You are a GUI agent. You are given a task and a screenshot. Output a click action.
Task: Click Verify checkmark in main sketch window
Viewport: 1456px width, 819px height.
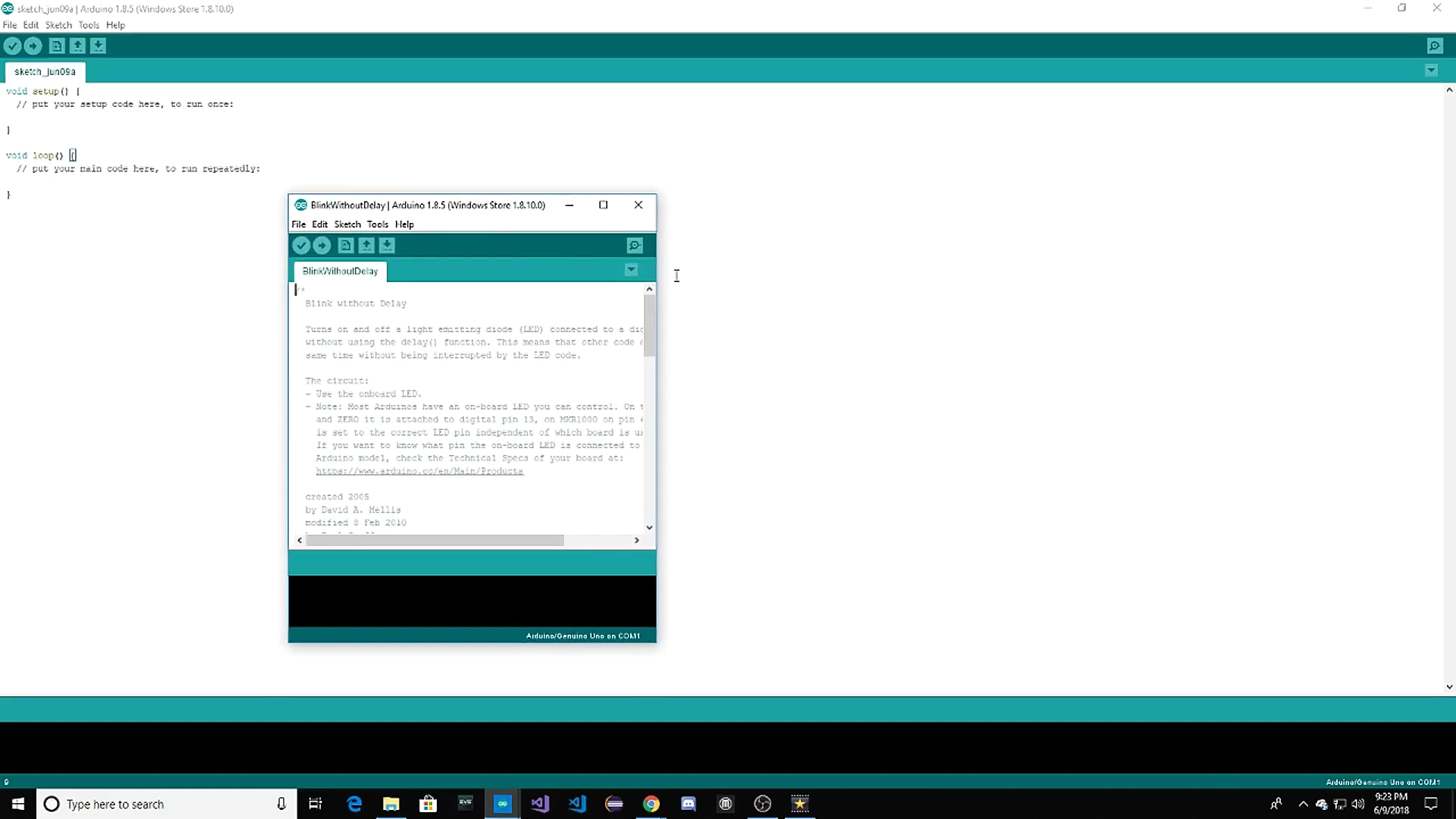[12, 46]
